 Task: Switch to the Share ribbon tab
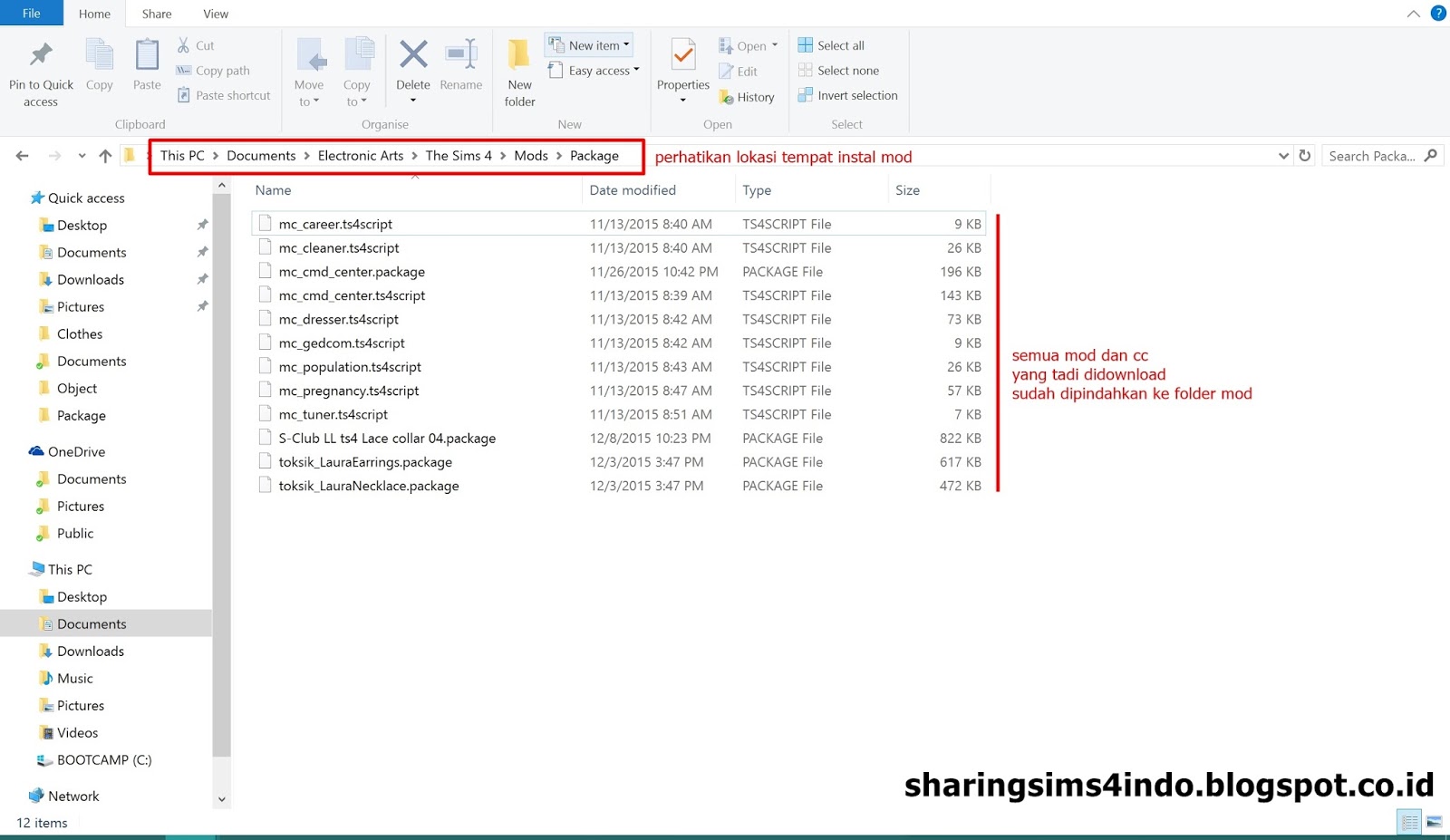coord(157,14)
